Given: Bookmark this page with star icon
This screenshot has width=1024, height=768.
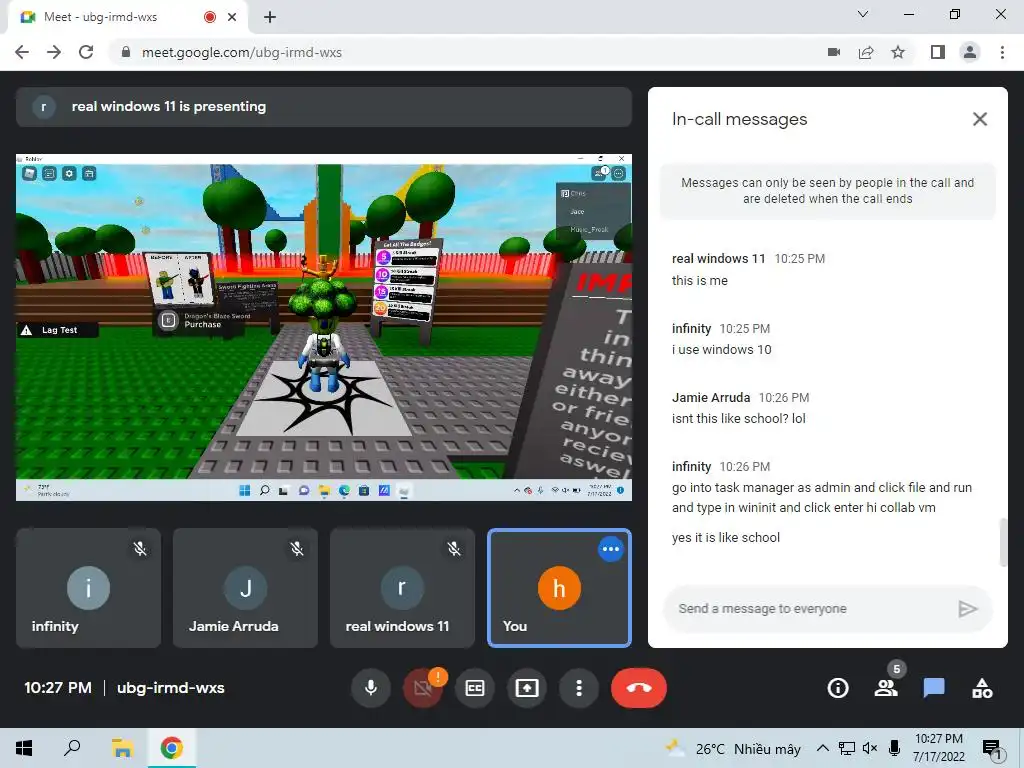Looking at the screenshot, I should click(898, 52).
